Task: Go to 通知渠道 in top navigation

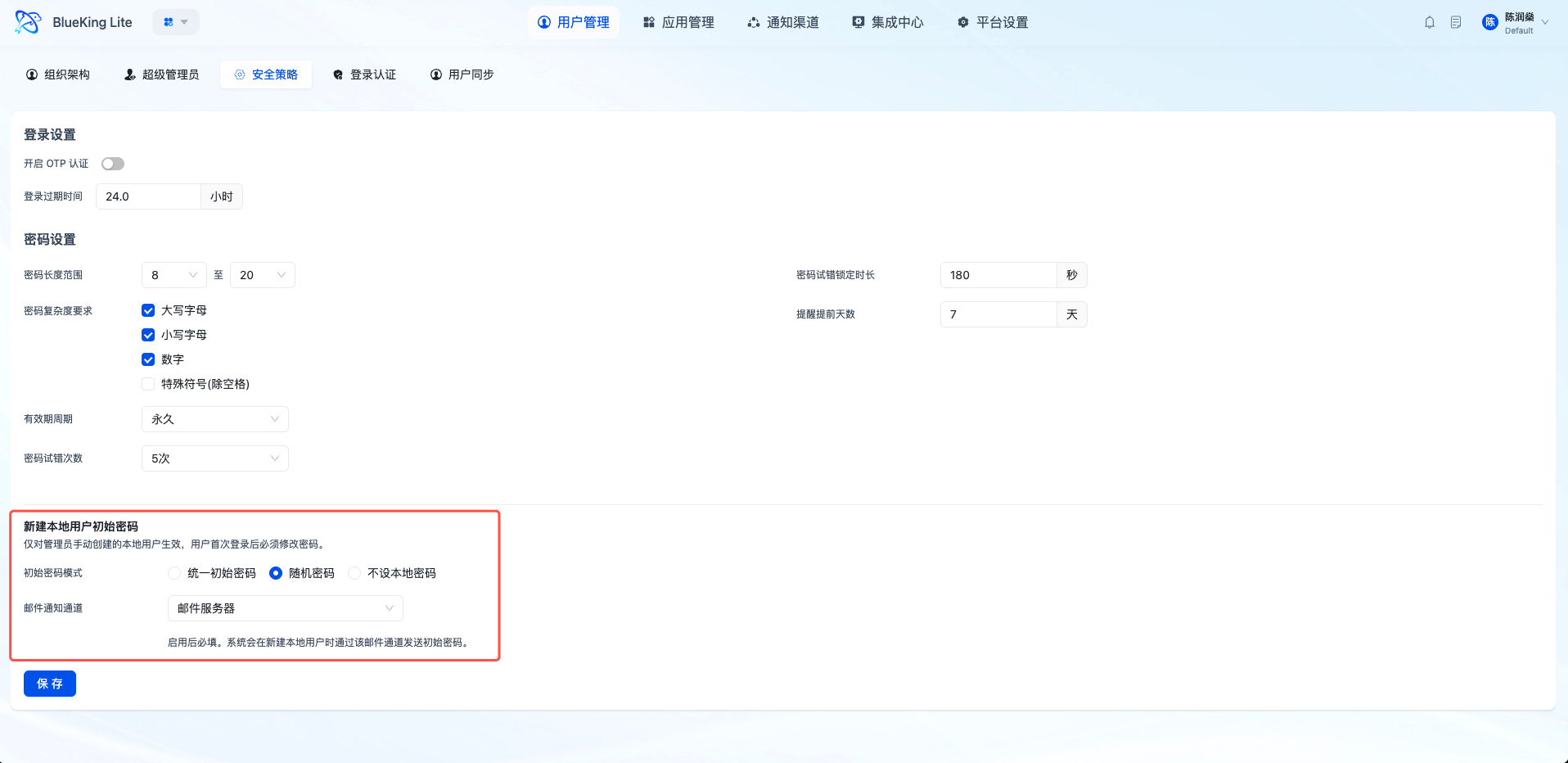Action: tap(783, 22)
